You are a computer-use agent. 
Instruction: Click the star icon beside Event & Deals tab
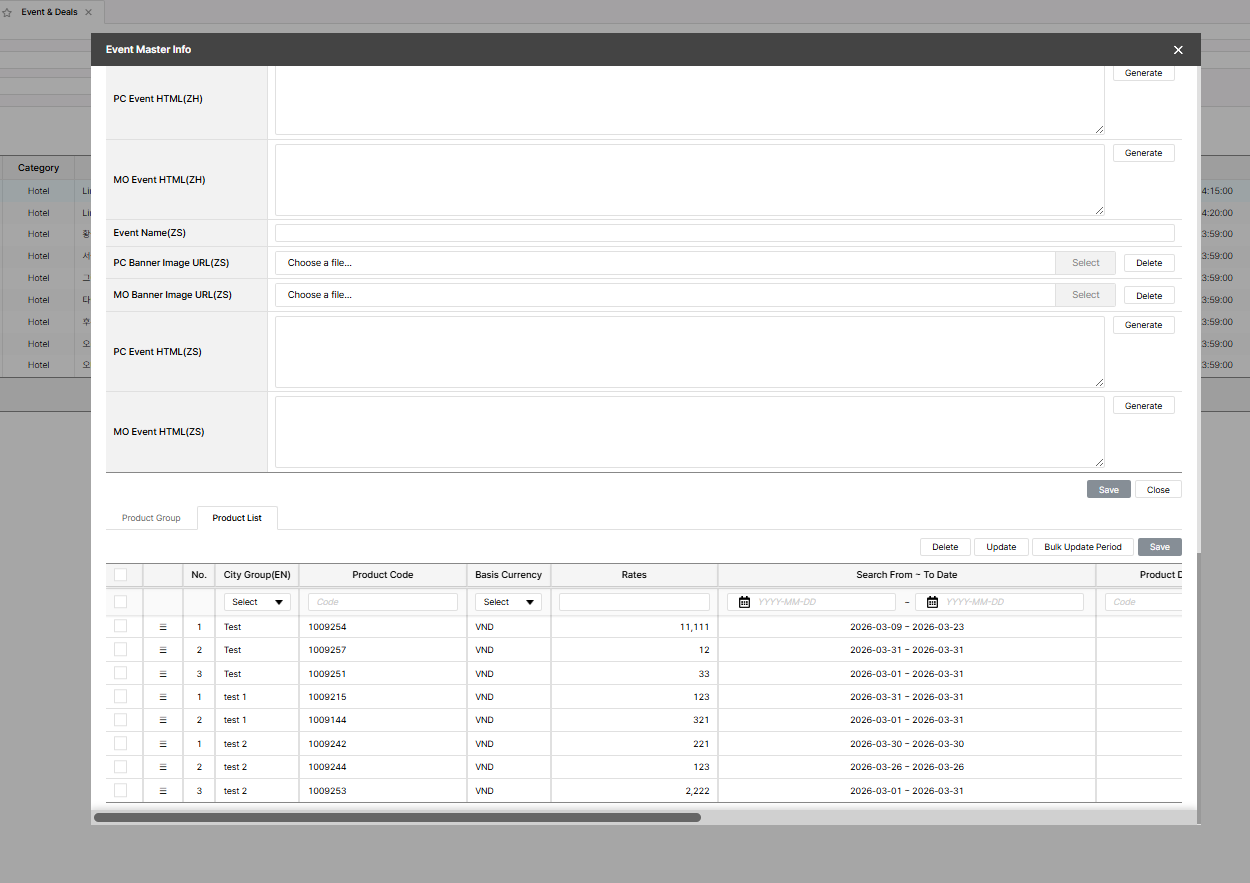(x=8, y=13)
